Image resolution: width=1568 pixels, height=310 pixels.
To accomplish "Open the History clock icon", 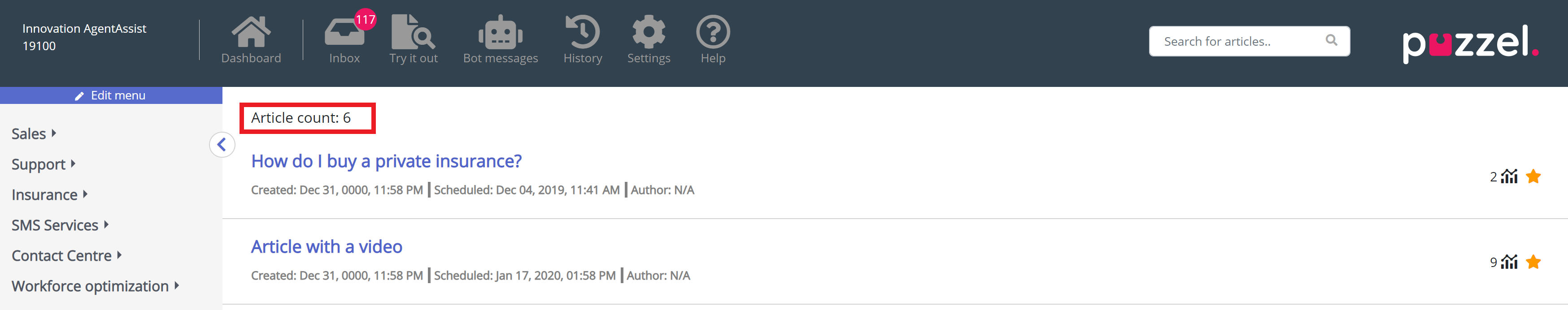I will (583, 33).
